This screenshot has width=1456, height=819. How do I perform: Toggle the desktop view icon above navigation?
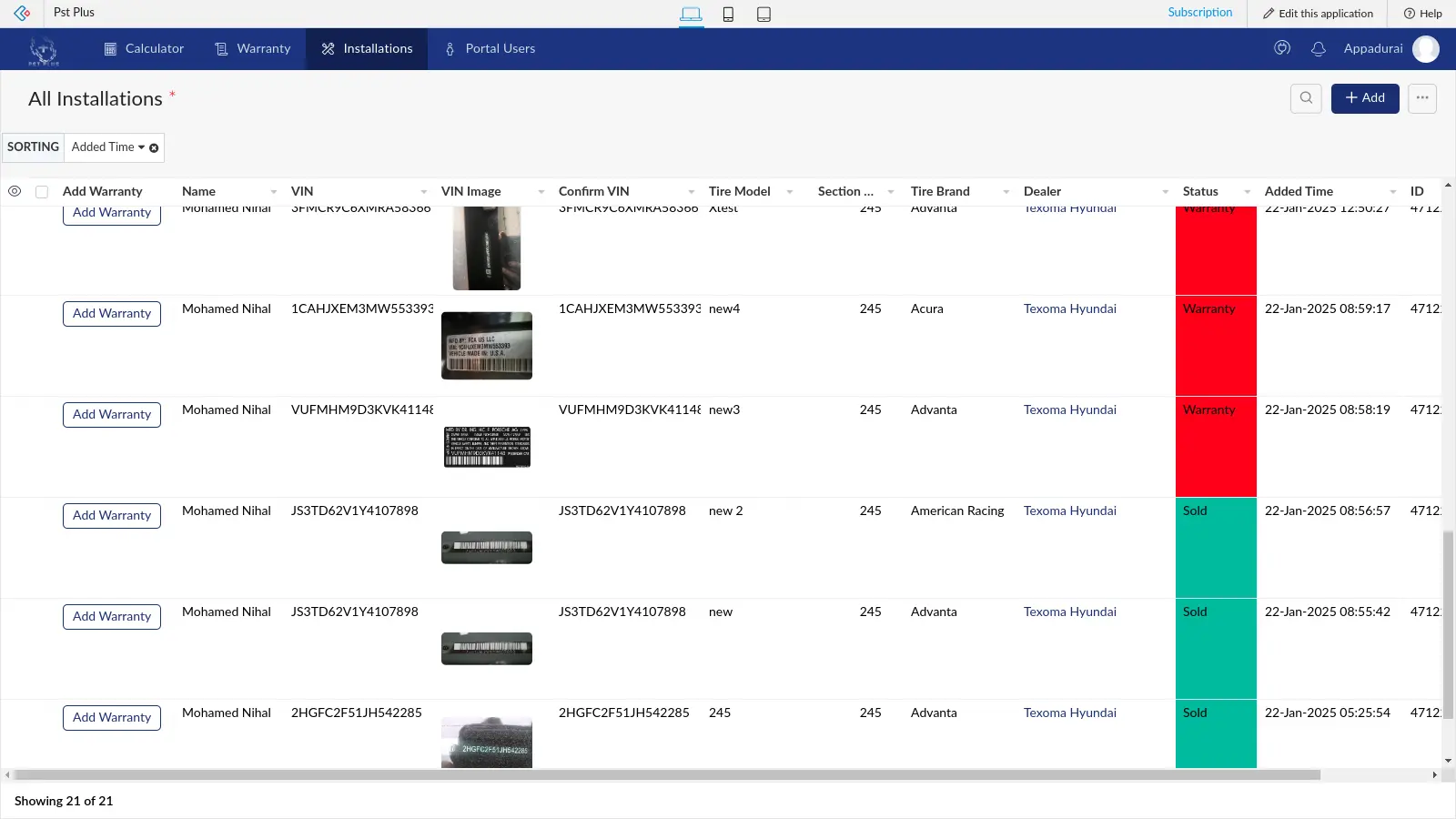coord(692,14)
